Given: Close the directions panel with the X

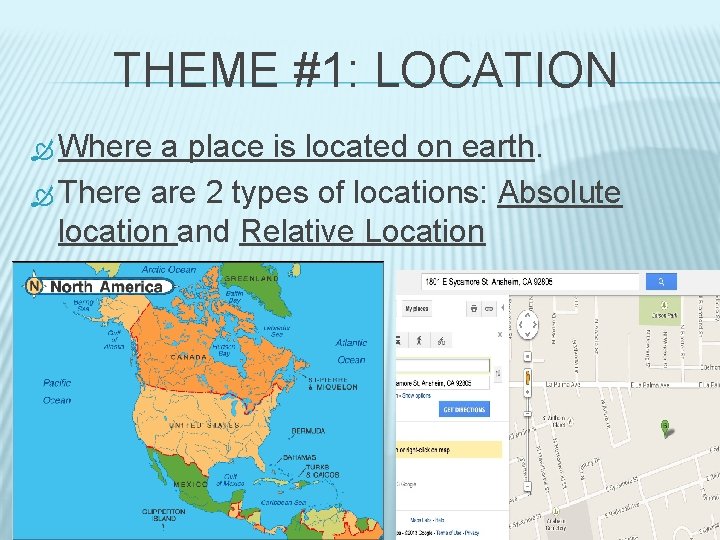Looking at the screenshot, I should [500, 335].
